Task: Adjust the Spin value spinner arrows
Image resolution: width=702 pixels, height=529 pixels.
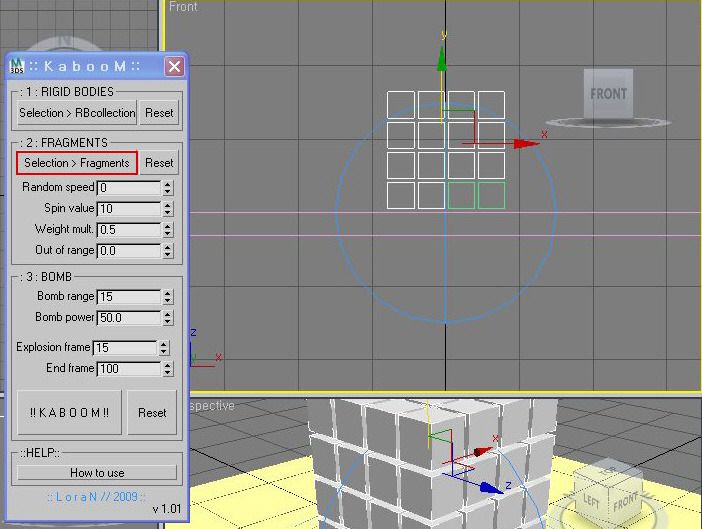Action: tap(167, 209)
